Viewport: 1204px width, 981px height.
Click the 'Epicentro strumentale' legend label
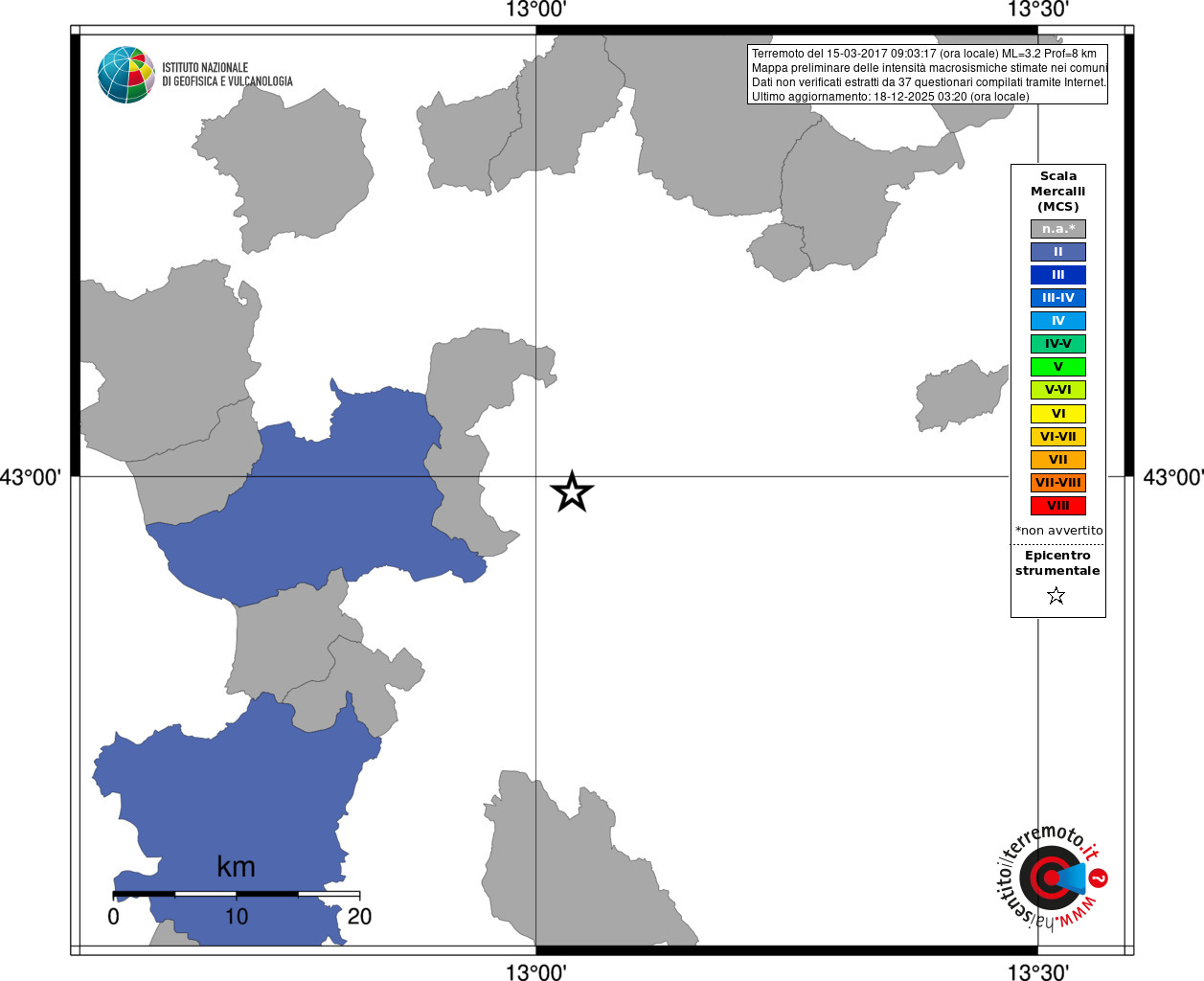1057,563
